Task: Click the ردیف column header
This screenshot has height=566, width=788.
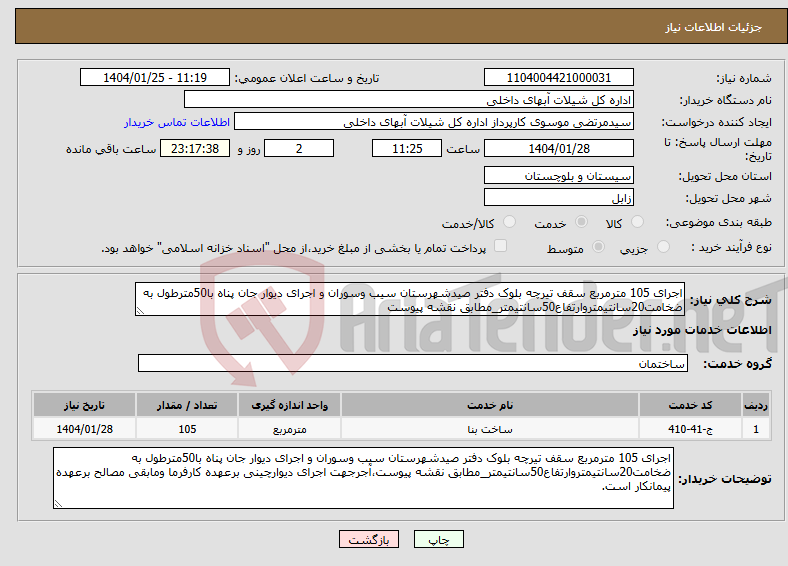Action: click(x=756, y=405)
